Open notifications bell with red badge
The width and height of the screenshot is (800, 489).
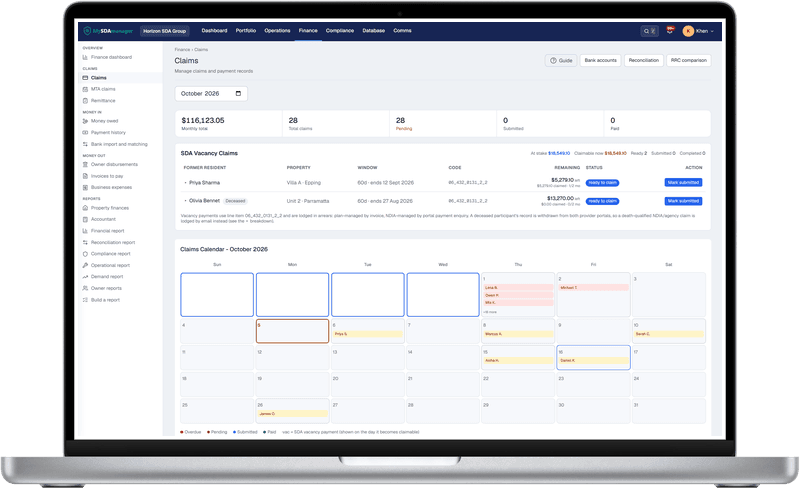670,31
